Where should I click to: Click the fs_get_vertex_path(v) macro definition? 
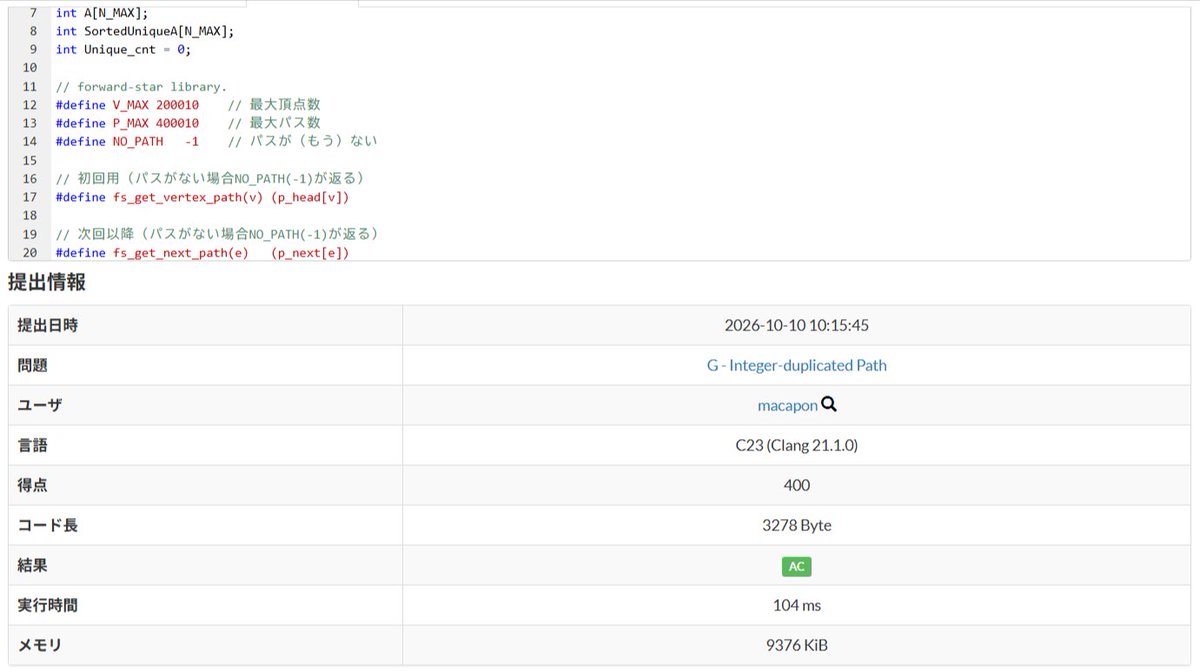pos(203,197)
